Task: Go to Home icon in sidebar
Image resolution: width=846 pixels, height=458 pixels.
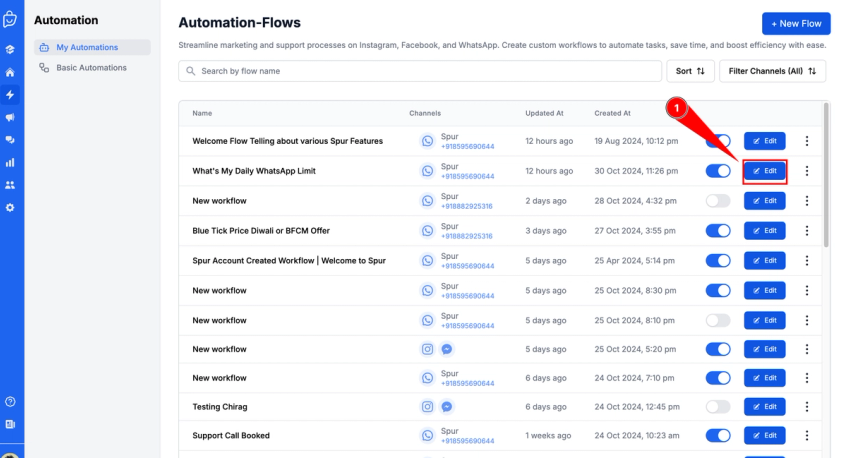Action: 10,72
